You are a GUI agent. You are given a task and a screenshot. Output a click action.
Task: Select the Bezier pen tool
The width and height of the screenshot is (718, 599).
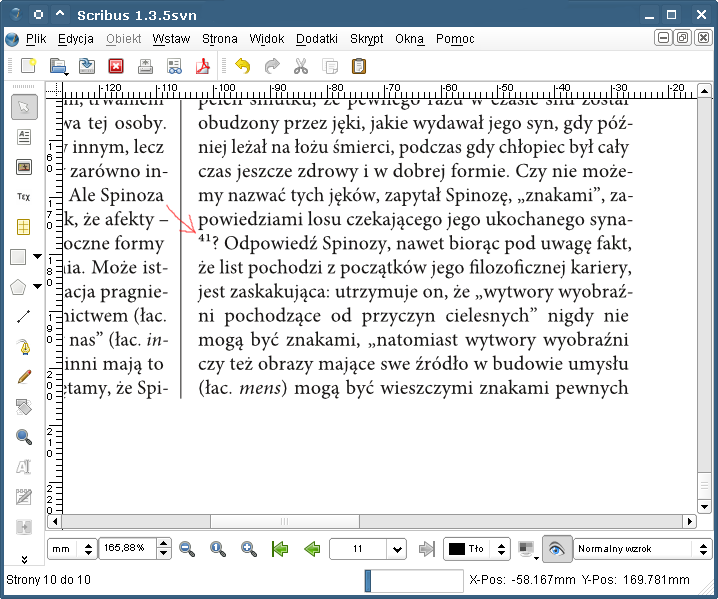[24, 347]
